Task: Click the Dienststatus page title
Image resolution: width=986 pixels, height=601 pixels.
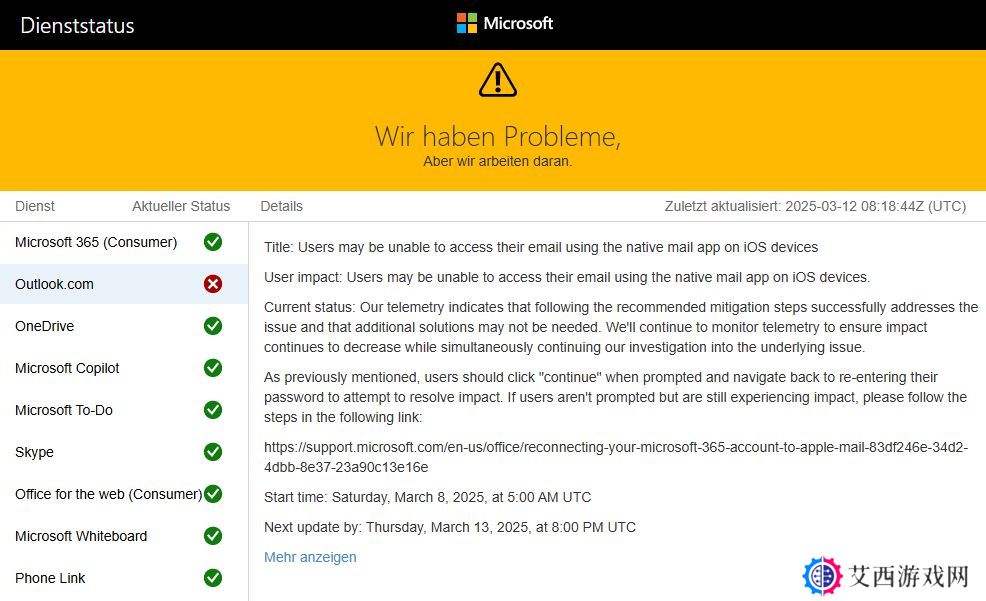Action: tap(77, 25)
